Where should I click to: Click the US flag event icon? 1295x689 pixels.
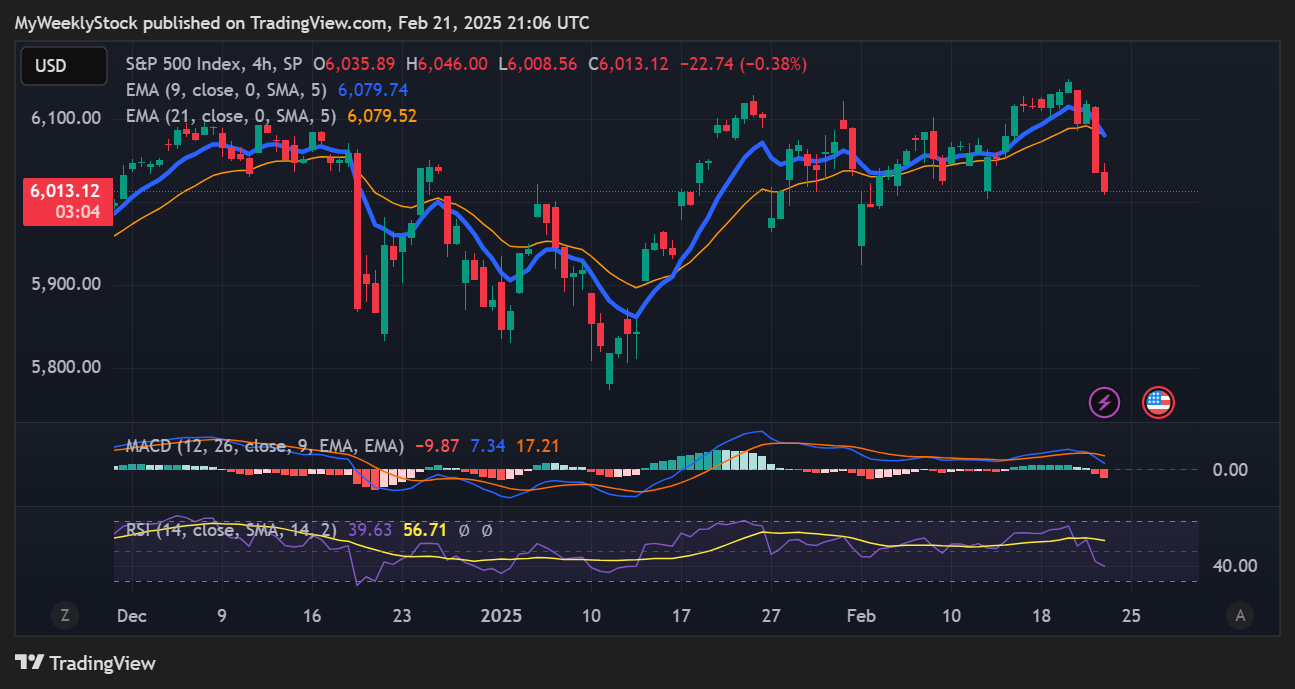coord(1158,402)
